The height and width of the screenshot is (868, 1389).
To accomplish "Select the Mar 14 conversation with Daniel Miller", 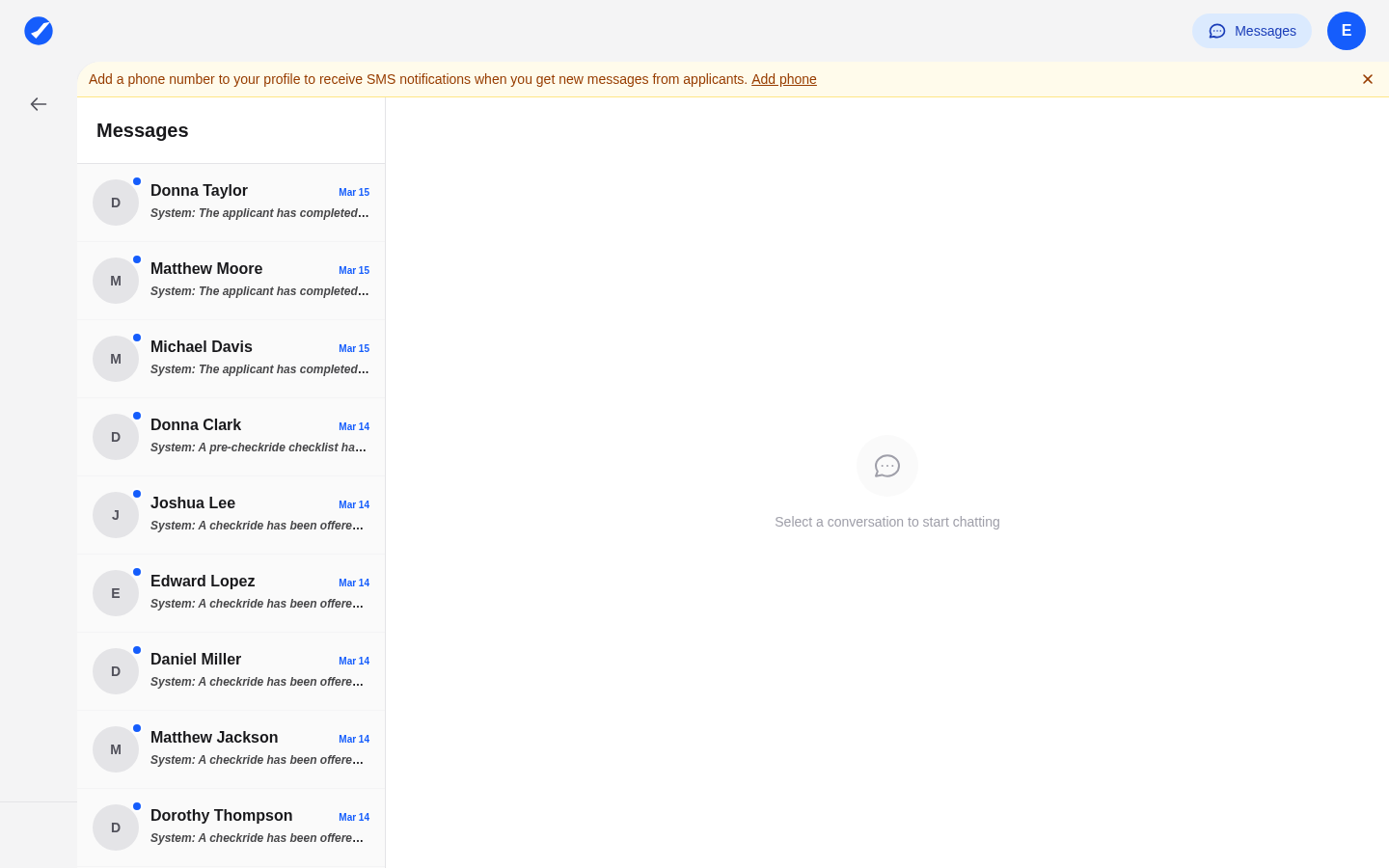I will 231,670.
